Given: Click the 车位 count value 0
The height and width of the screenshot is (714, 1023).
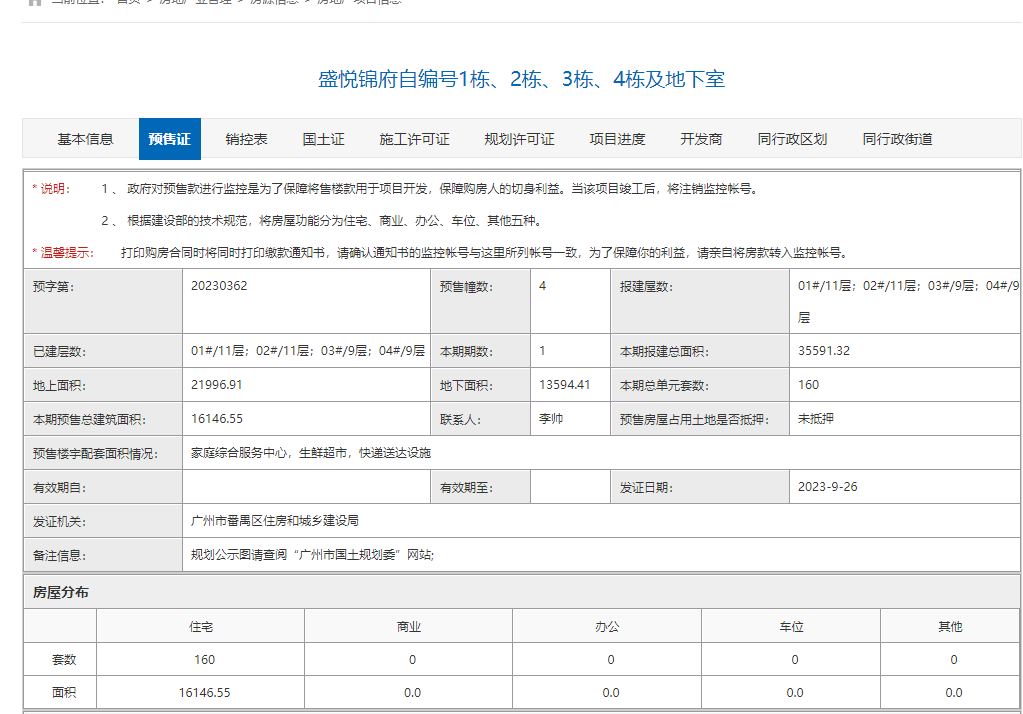Looking at the screenshot, I should tap(795, 660).
